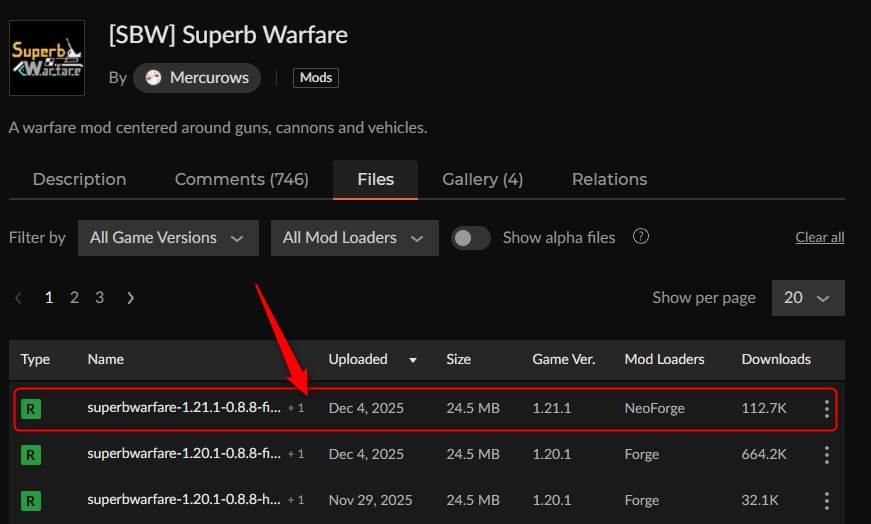Go to previous page with left chevron

(18, 298)
